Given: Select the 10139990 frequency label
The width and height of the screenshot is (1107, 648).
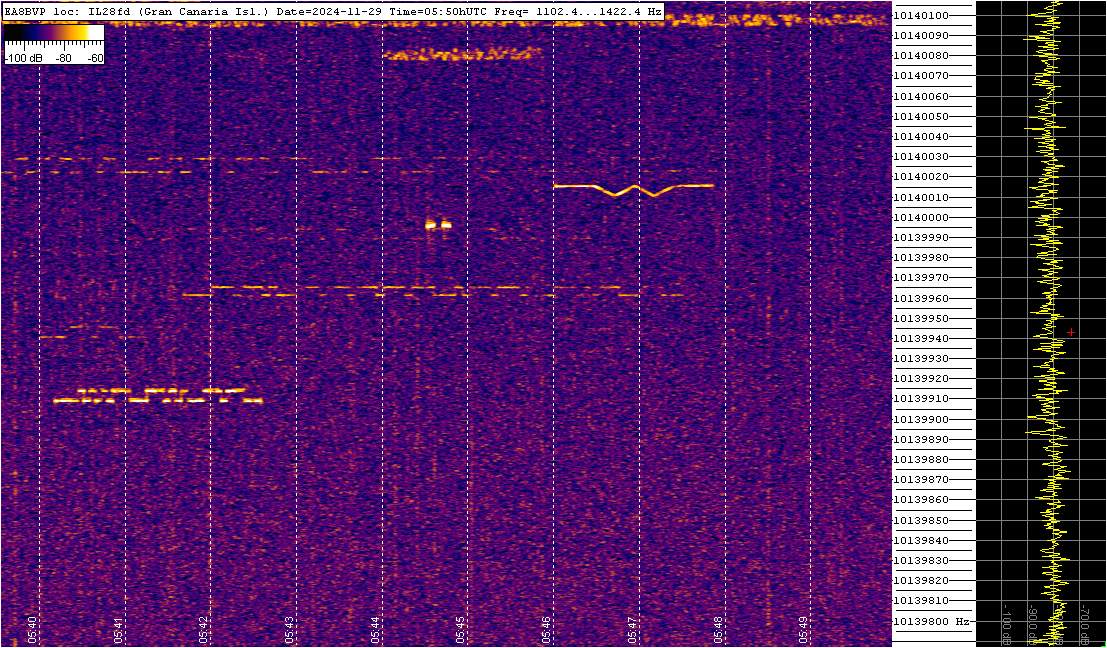Looking at the screenshot, I should point(920,238).
